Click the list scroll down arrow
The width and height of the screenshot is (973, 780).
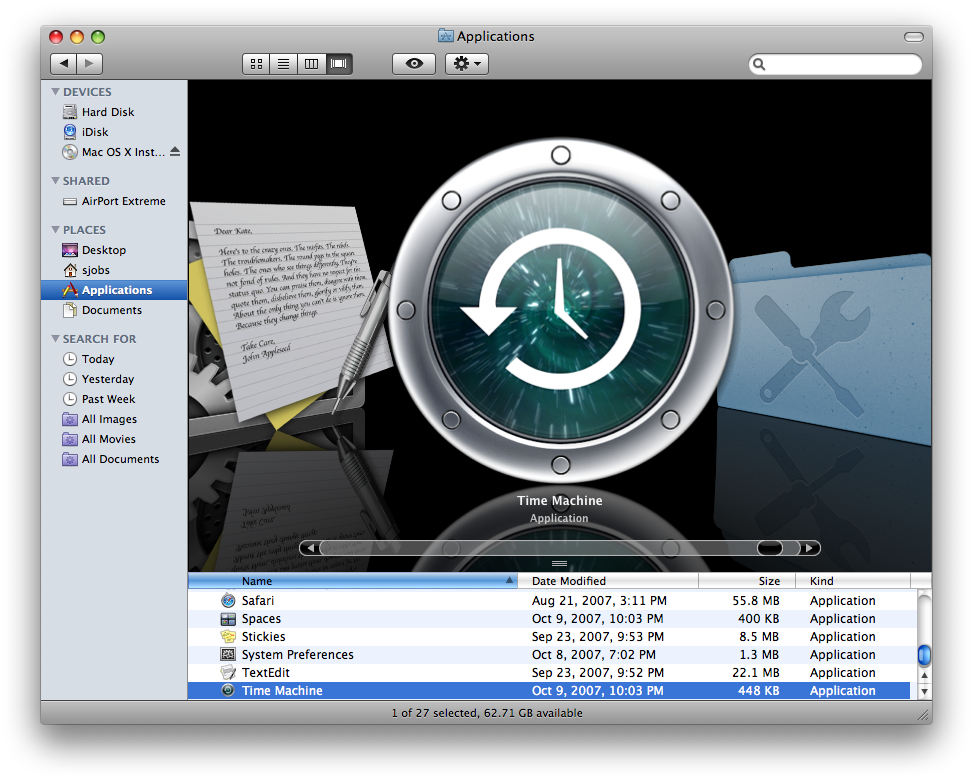tap(924, 691)
